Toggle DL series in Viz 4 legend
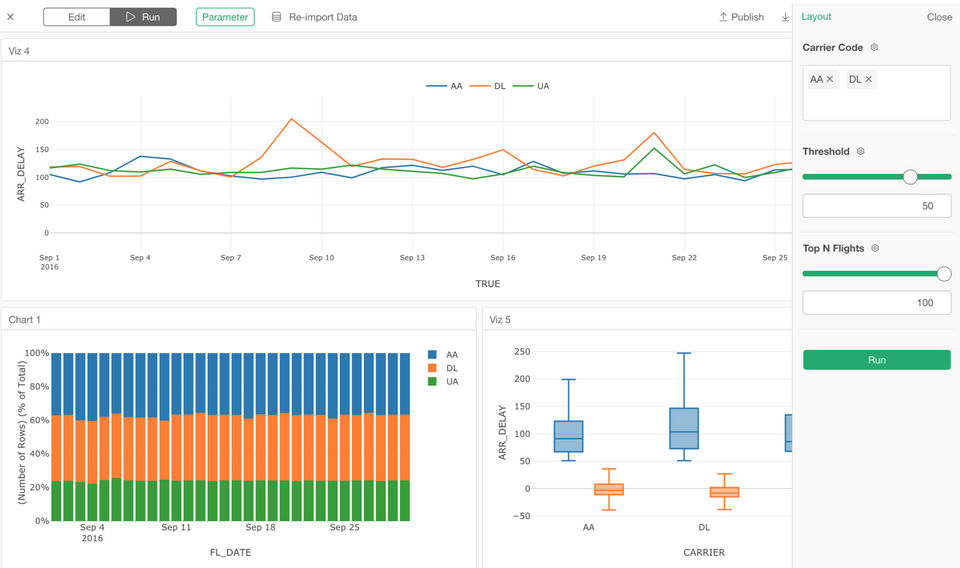 [487, 86]
